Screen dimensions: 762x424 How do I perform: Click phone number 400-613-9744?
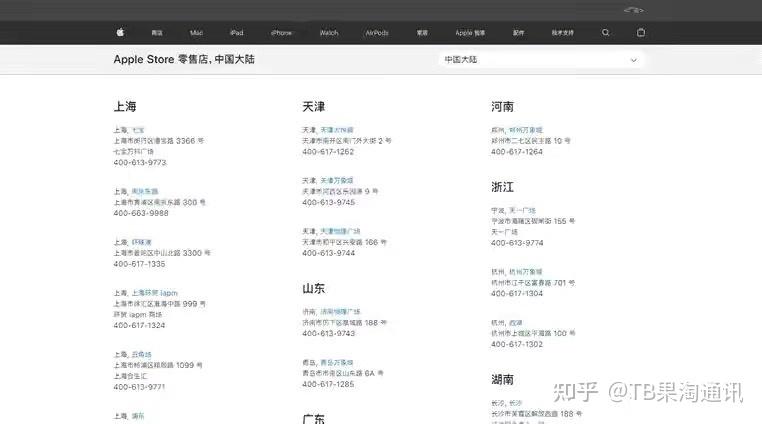tap(329, 253)
